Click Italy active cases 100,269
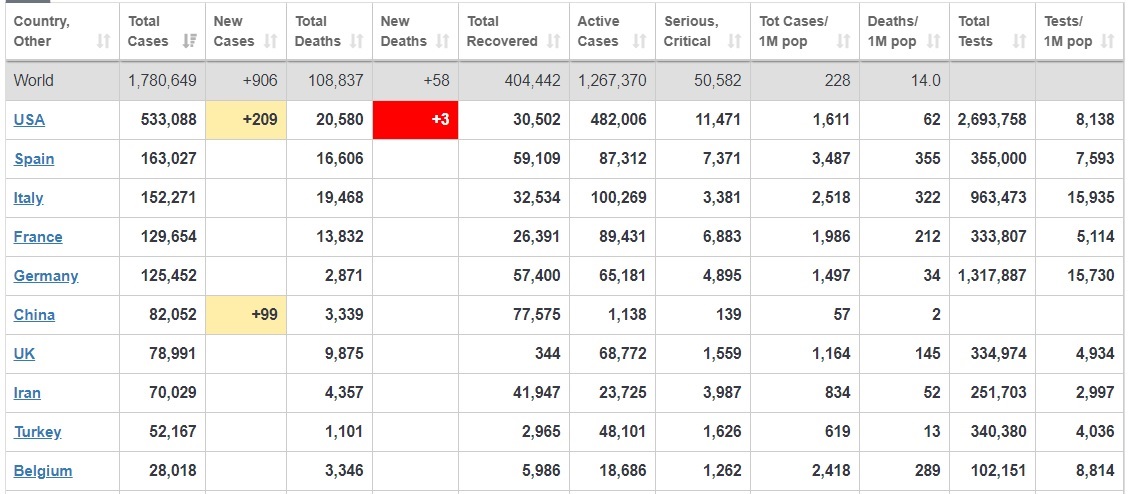This screenshot has height=494, width=1133. 619,197
